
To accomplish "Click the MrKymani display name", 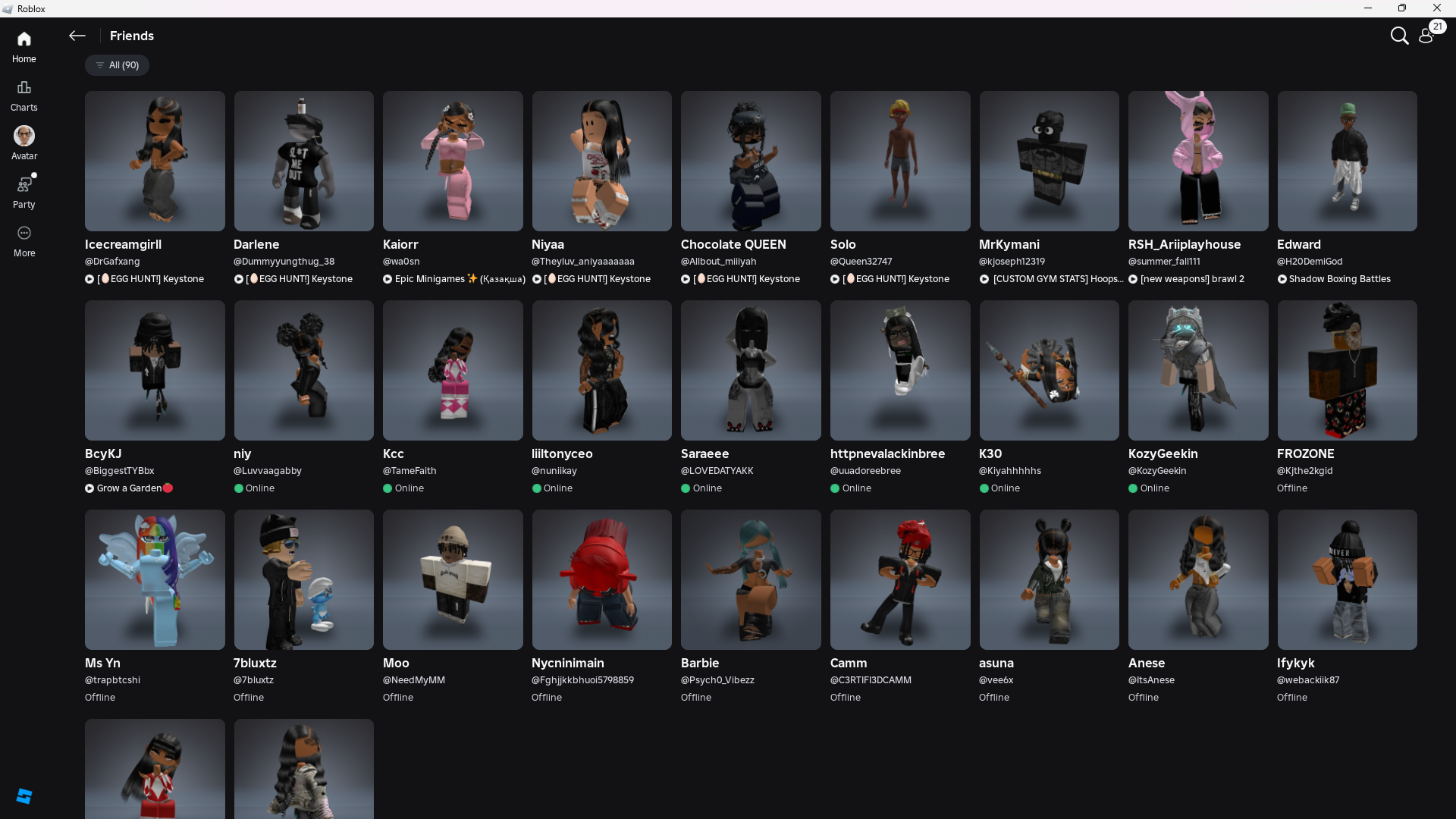I will [x=1009, y=244].
